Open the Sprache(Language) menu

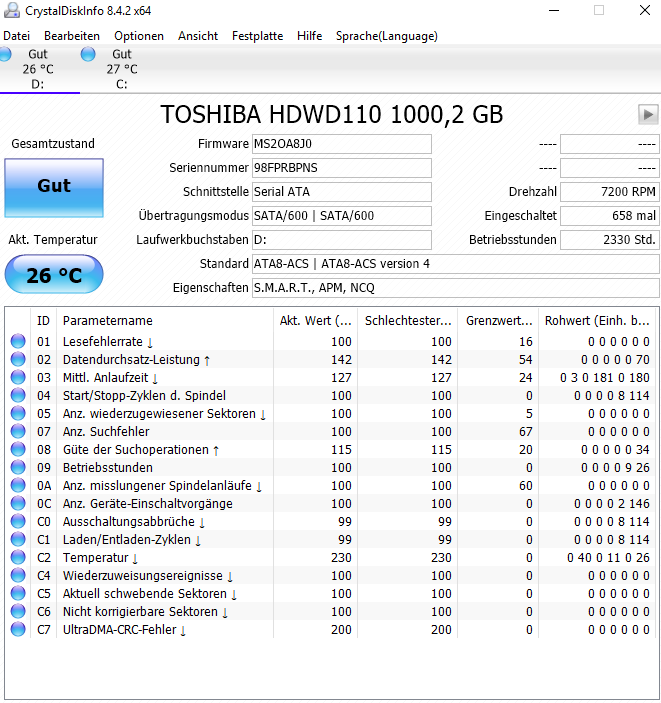coord(387,36)
